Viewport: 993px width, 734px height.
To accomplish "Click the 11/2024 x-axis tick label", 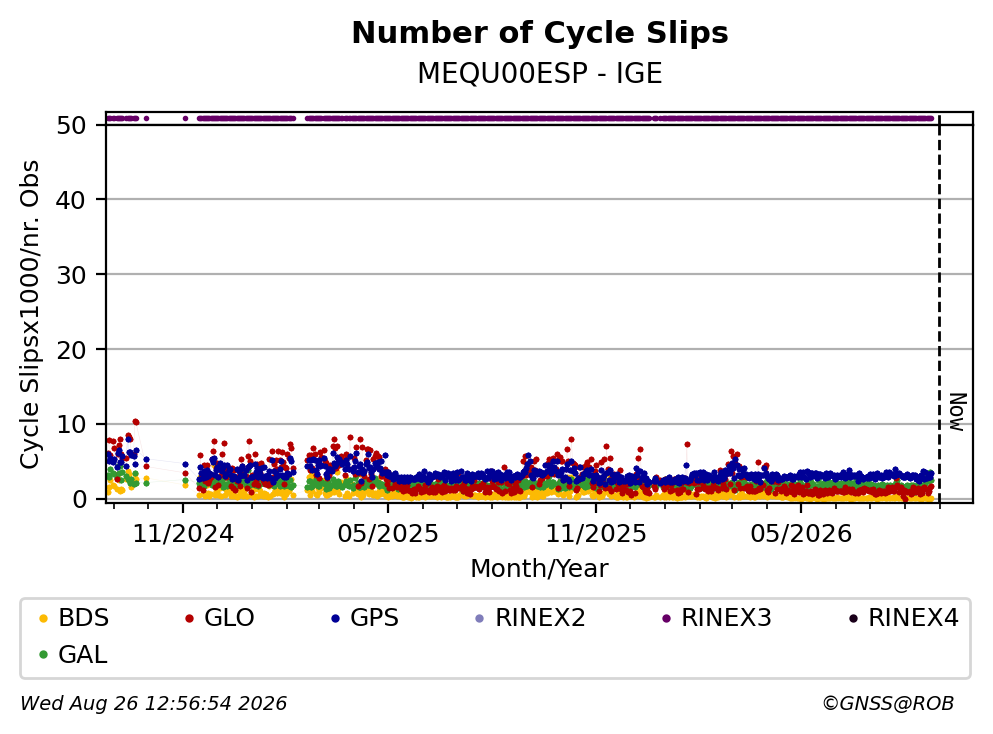I will pyautogui.click(x=183, y=534).
